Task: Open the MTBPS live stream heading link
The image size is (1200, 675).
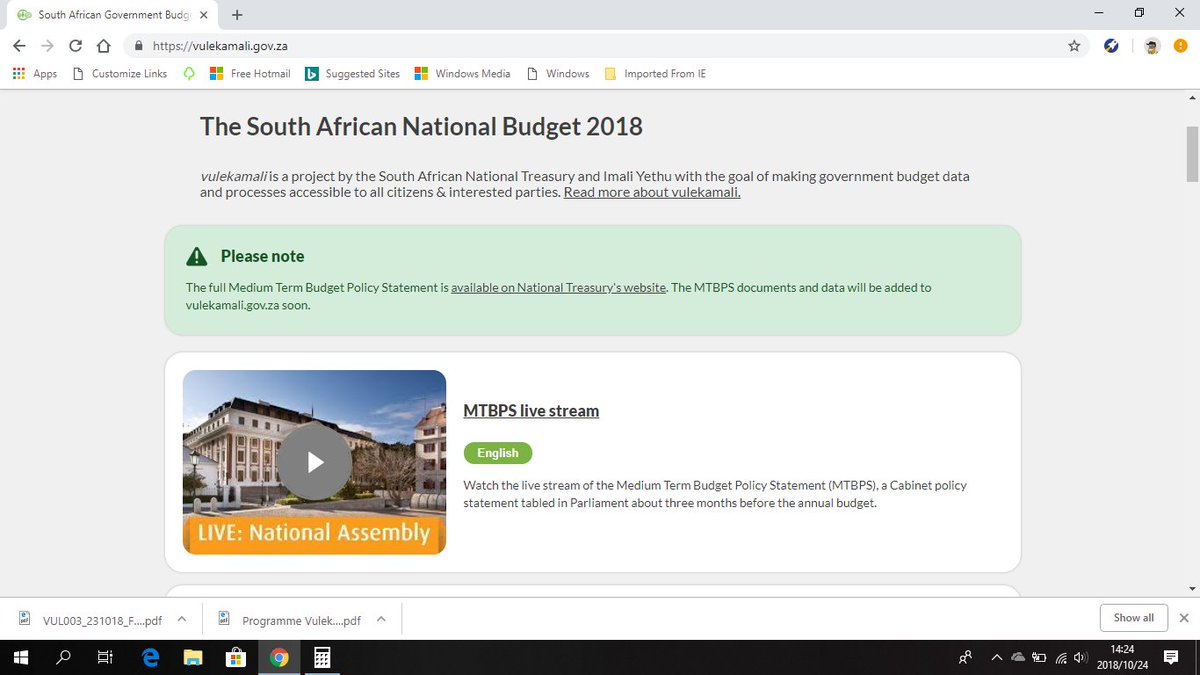Action: [x=531, y=411]
